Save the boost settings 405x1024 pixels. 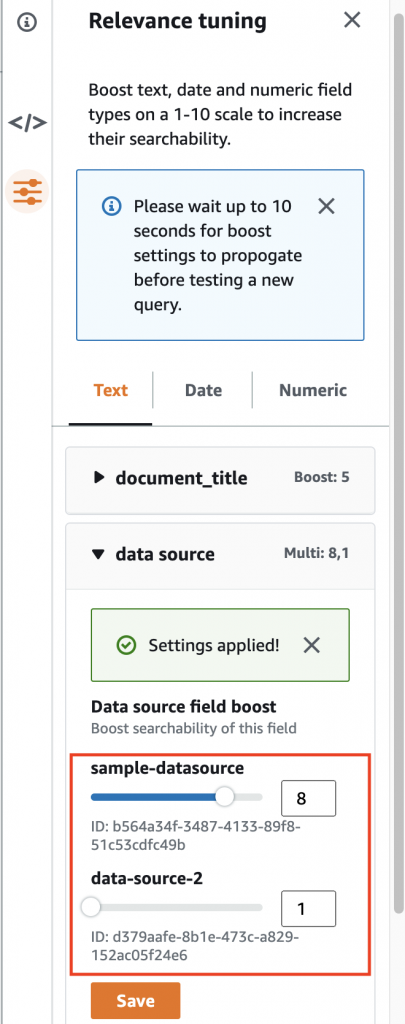coord(135,1000)
